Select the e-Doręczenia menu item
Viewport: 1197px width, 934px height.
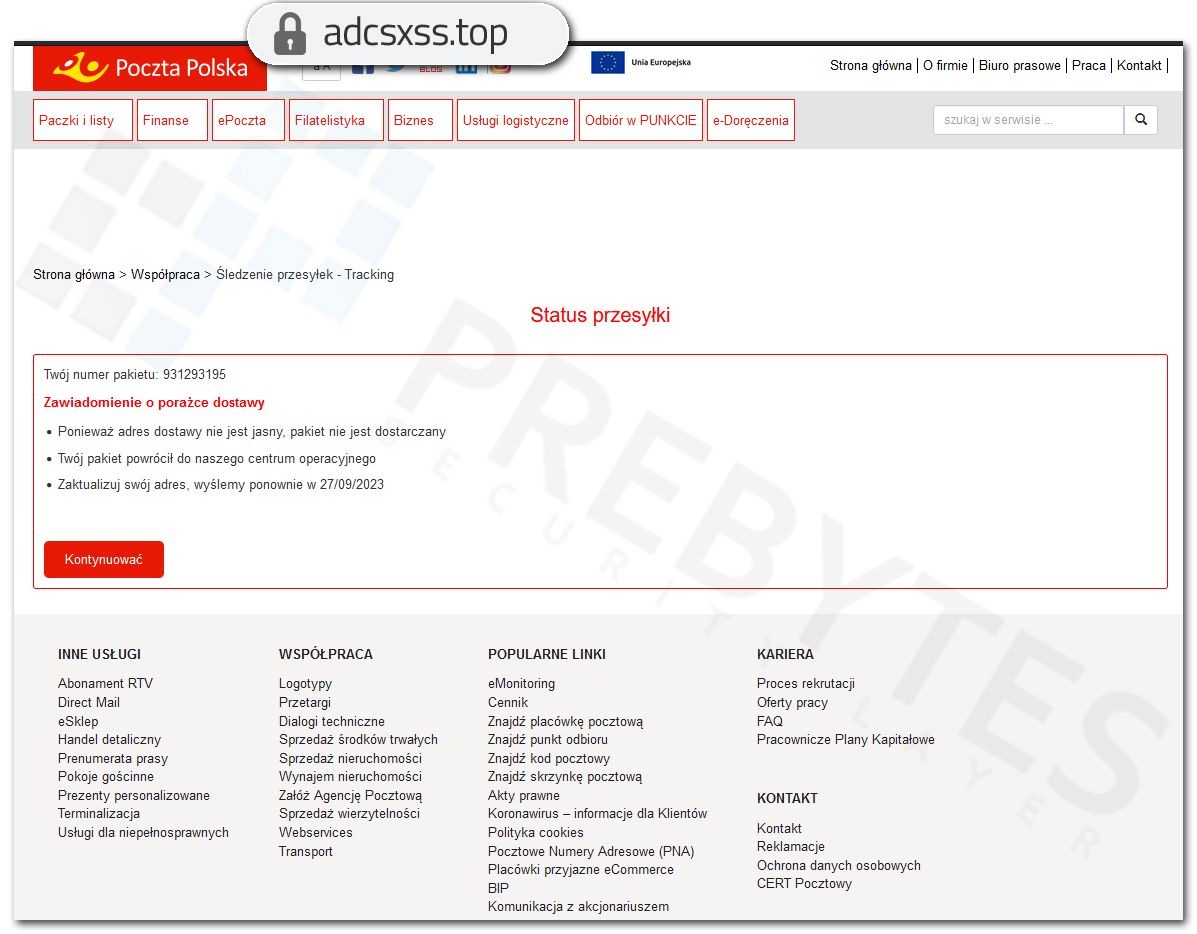(x=750, y=120)
